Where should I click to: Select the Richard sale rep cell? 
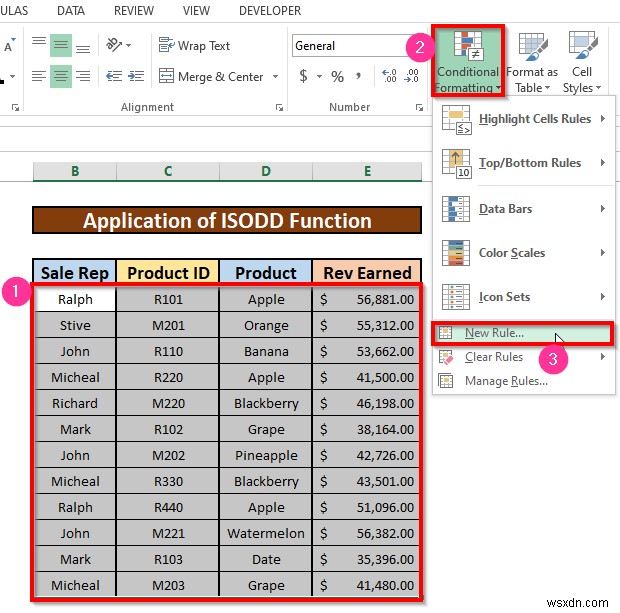[75, 403]
